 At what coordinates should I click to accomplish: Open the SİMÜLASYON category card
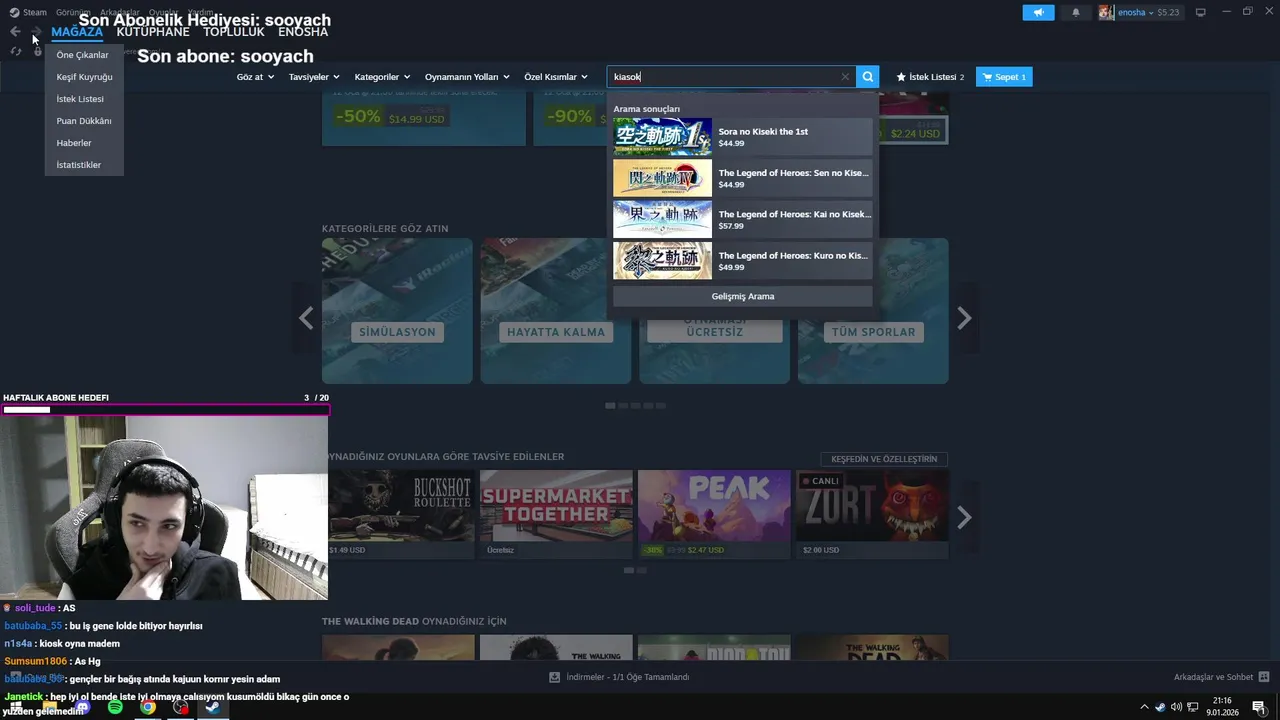397,311
